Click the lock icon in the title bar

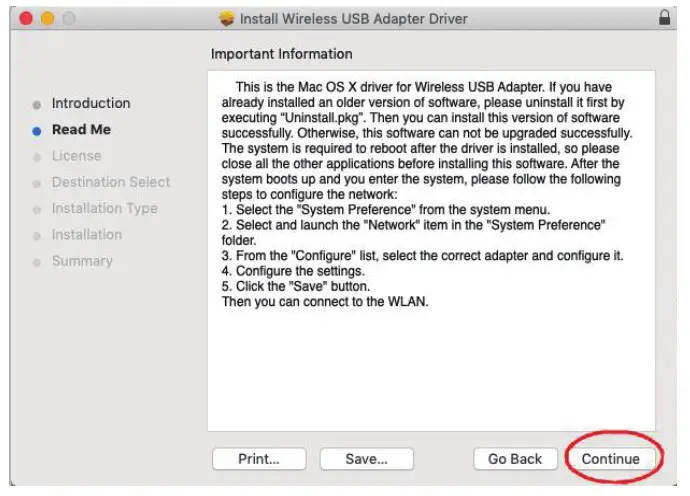[665, 18]
